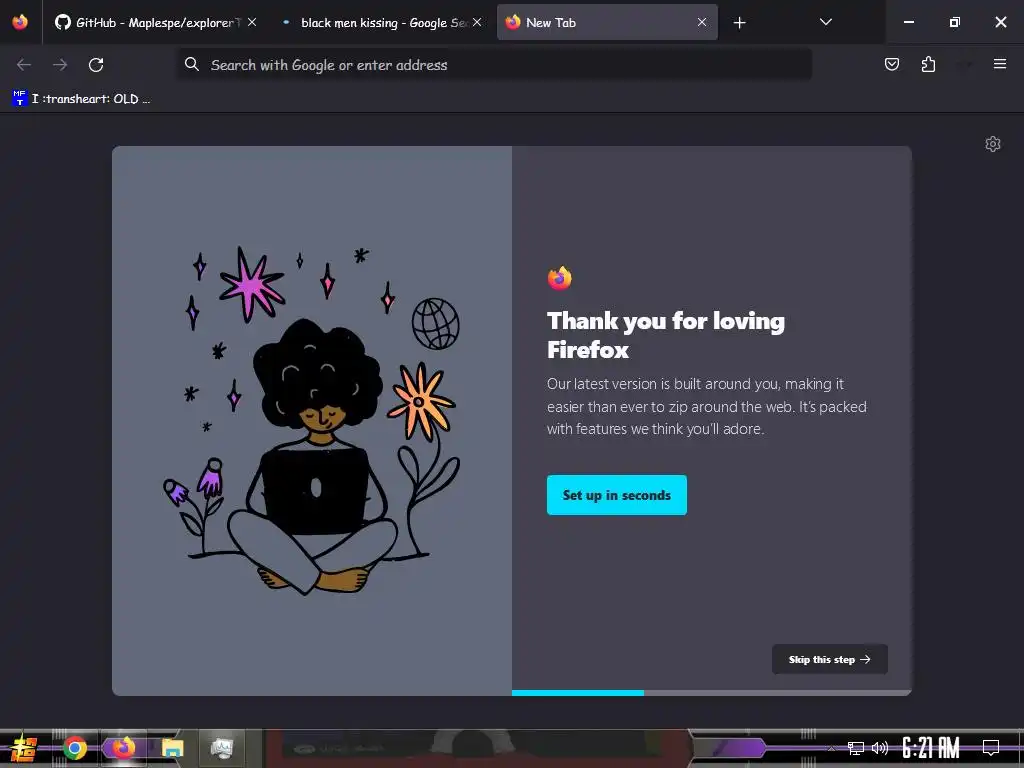Image resolution: width=1024 pixels, height=768 pixels.
Task: Open the volume control tray icon
Action: point(880,748)
